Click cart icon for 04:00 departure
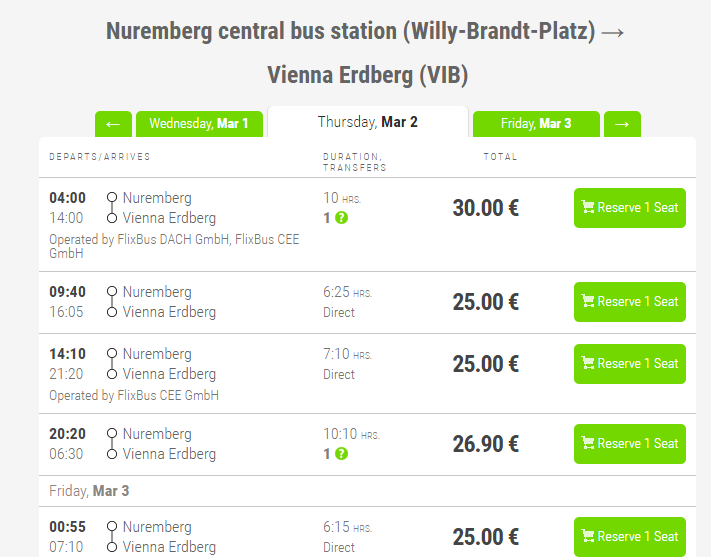The width and height of the screenshot is (711, 557). coord(588,208)
